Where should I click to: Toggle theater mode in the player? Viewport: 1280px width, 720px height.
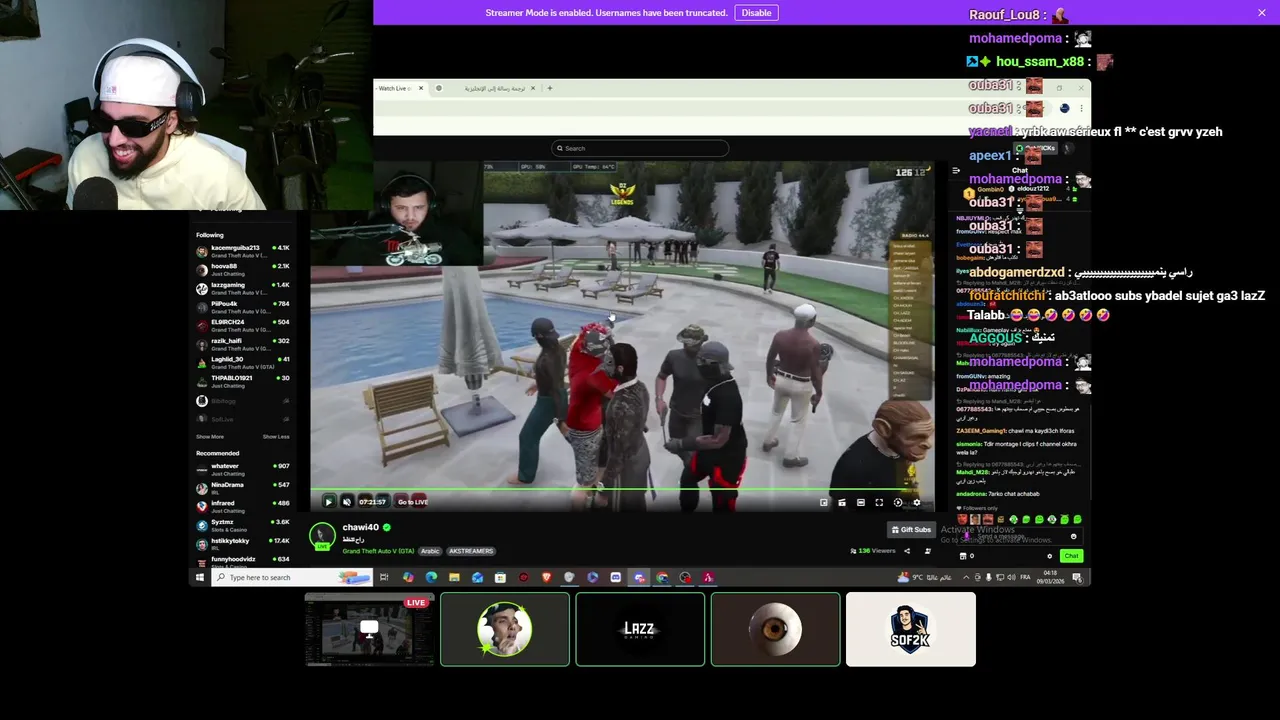coord(861,502)
